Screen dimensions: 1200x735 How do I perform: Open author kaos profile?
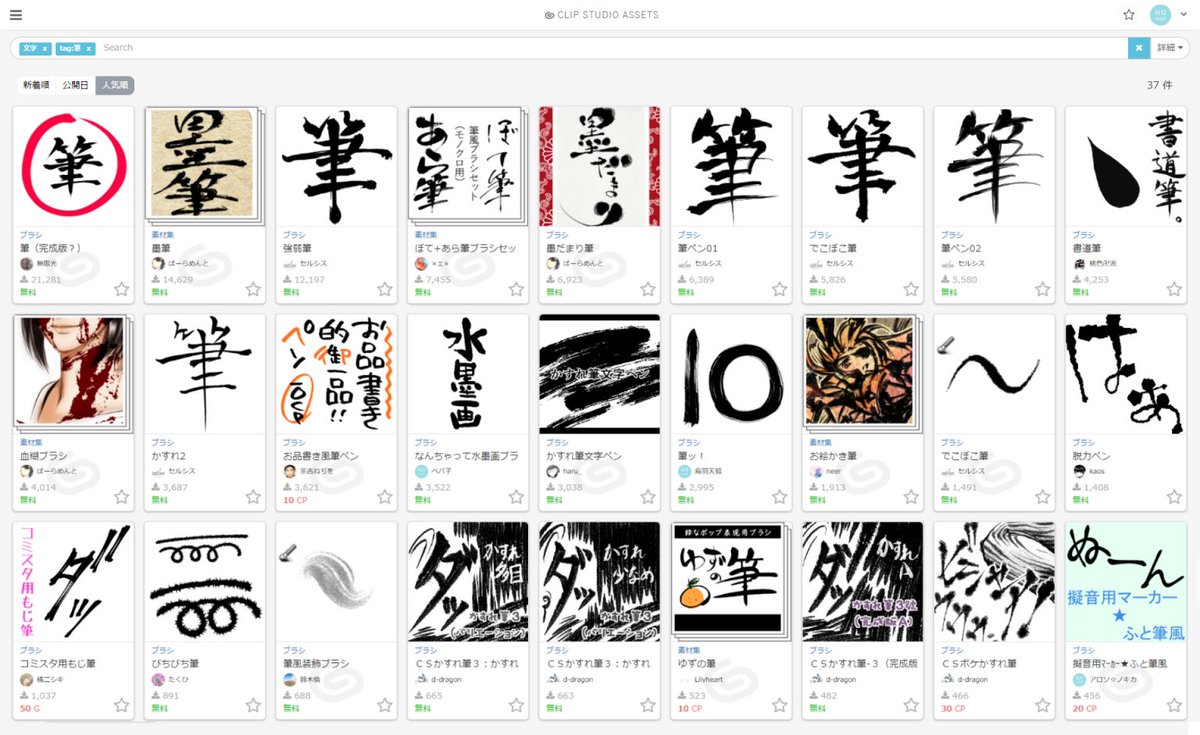(1098, 471)
